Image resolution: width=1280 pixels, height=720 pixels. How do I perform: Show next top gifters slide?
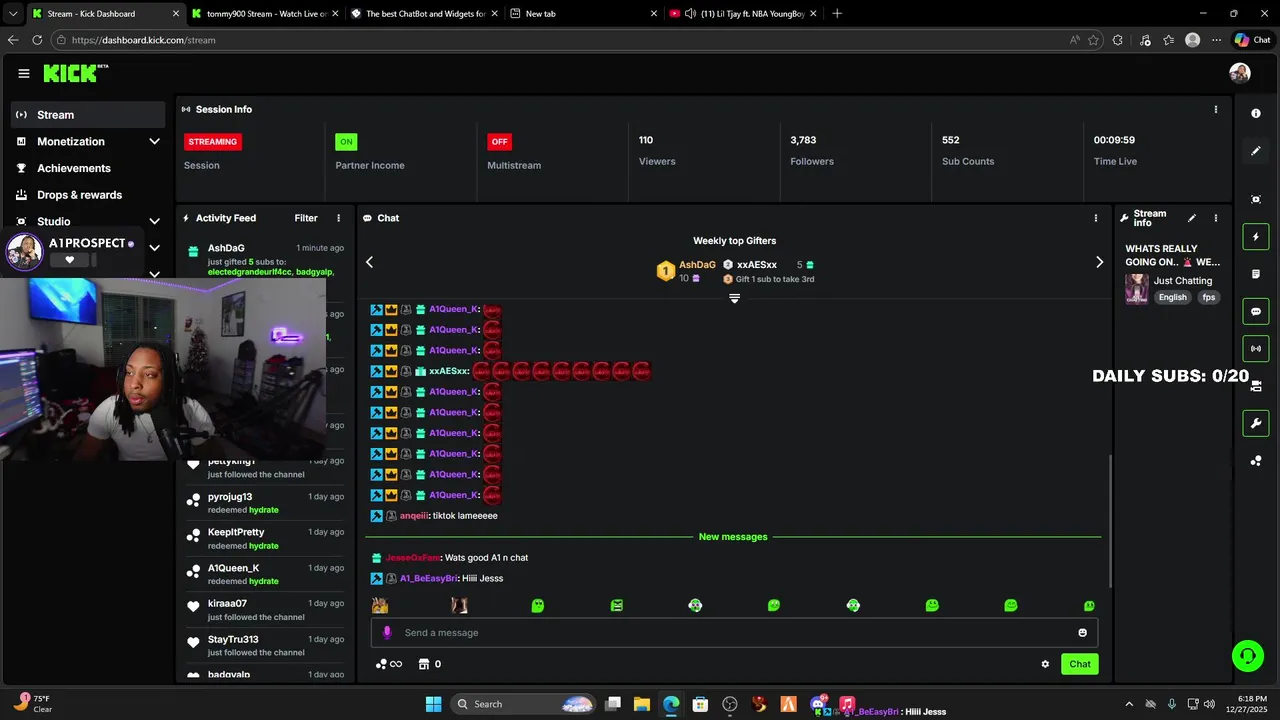[1099, 262]
